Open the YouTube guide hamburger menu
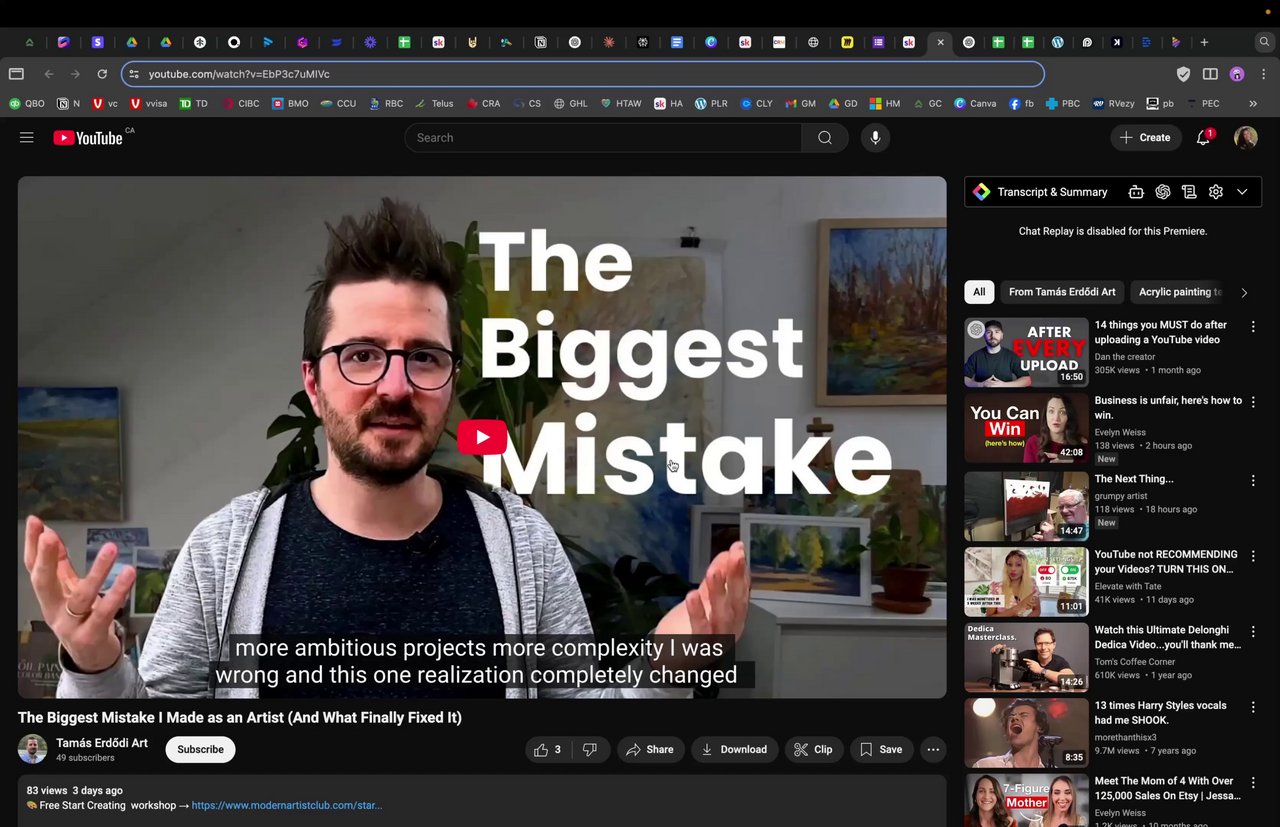Screen dimensions: 1280x827 (27, 138)
